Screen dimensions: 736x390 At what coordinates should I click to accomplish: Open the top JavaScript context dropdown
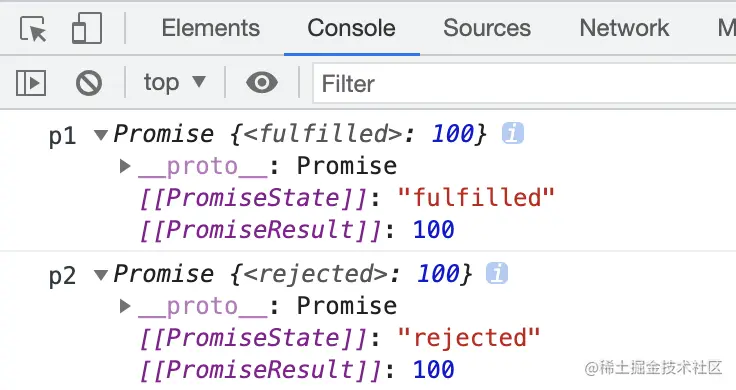pyautogui.click(x=175, y=83)
